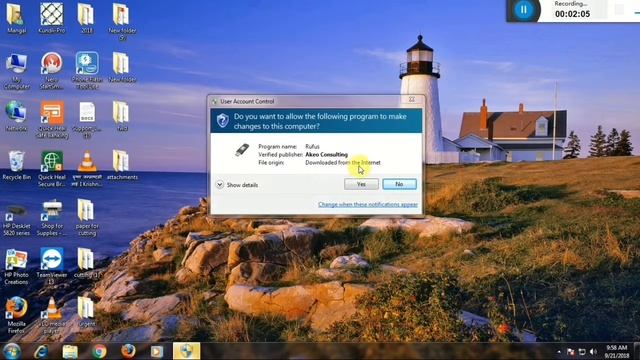
Task: Select the TeamViewer 13 shortcut
Action: [x=52, y=267]
